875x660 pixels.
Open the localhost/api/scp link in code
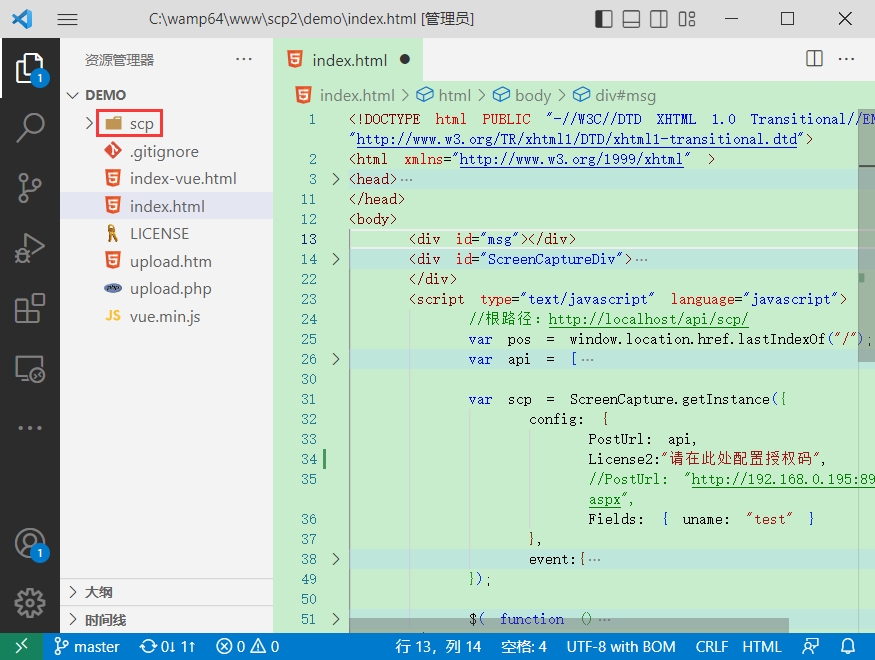(x=648, y=319)
